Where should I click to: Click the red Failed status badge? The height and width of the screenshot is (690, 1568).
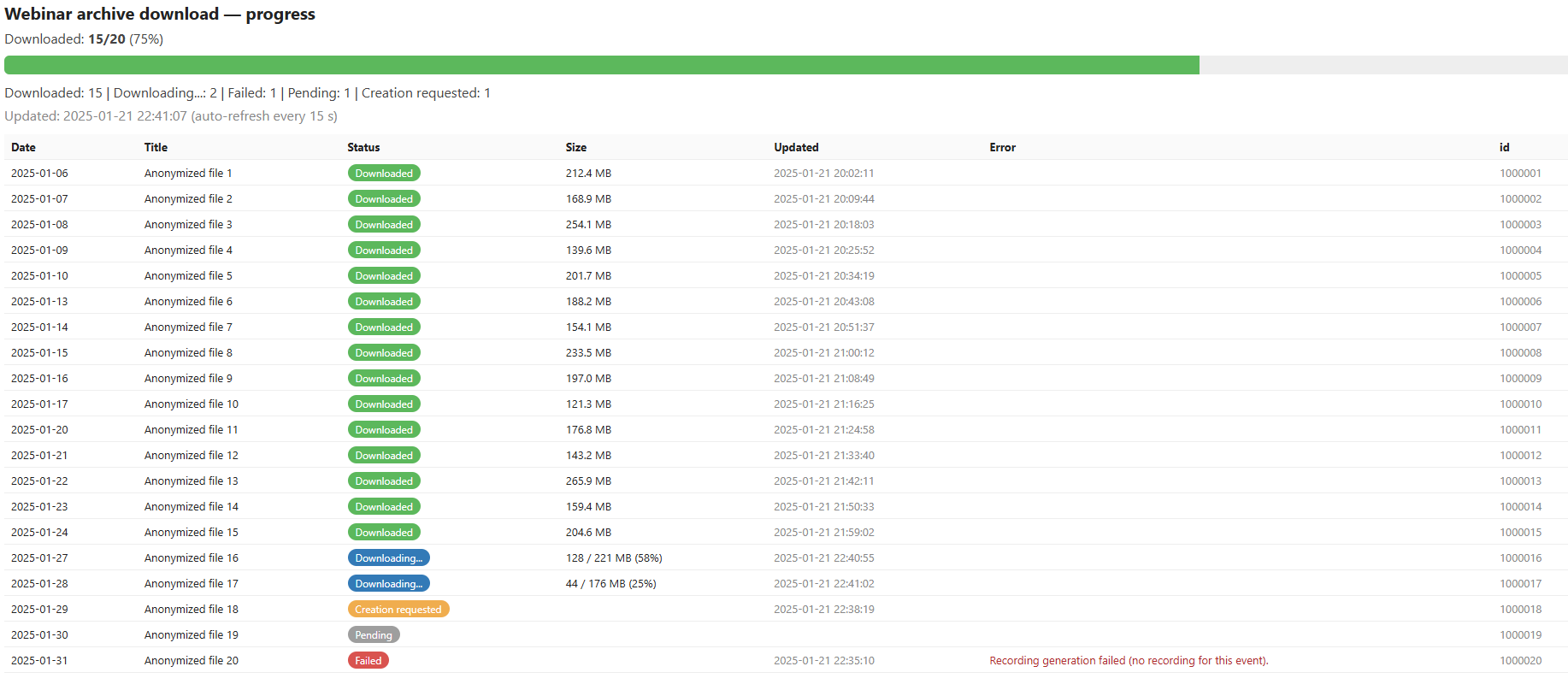(x=368, y=660)
